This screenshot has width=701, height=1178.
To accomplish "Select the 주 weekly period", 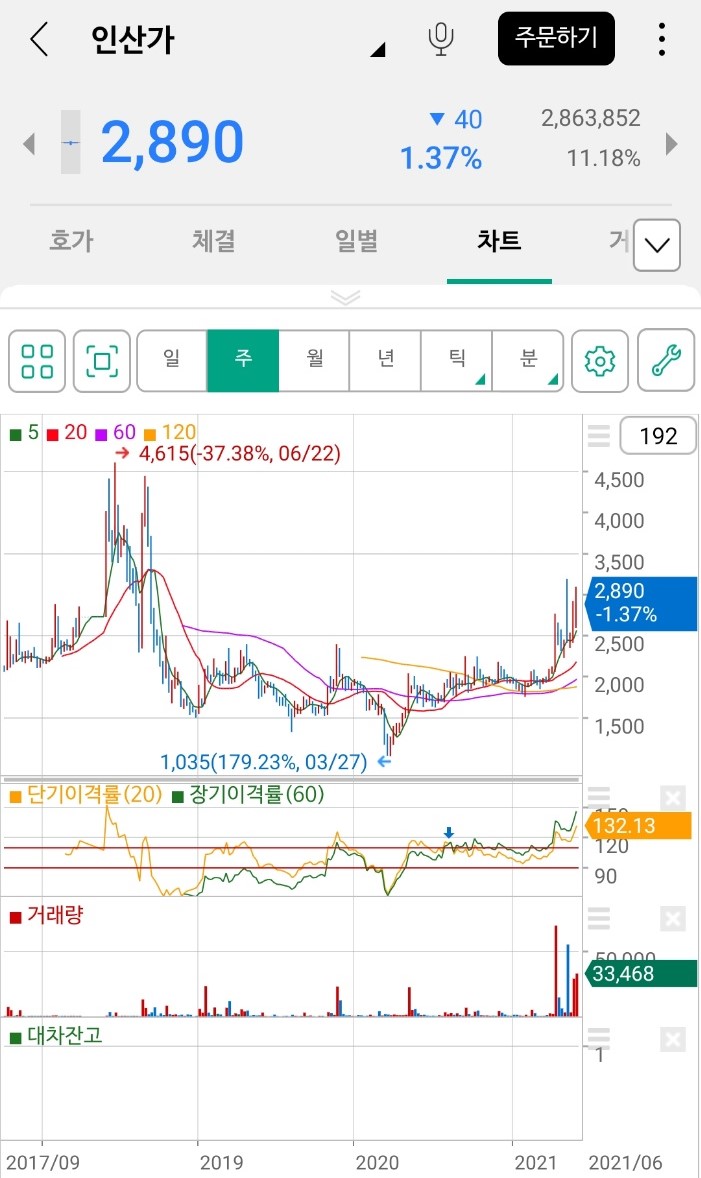I will click(243, 361).
